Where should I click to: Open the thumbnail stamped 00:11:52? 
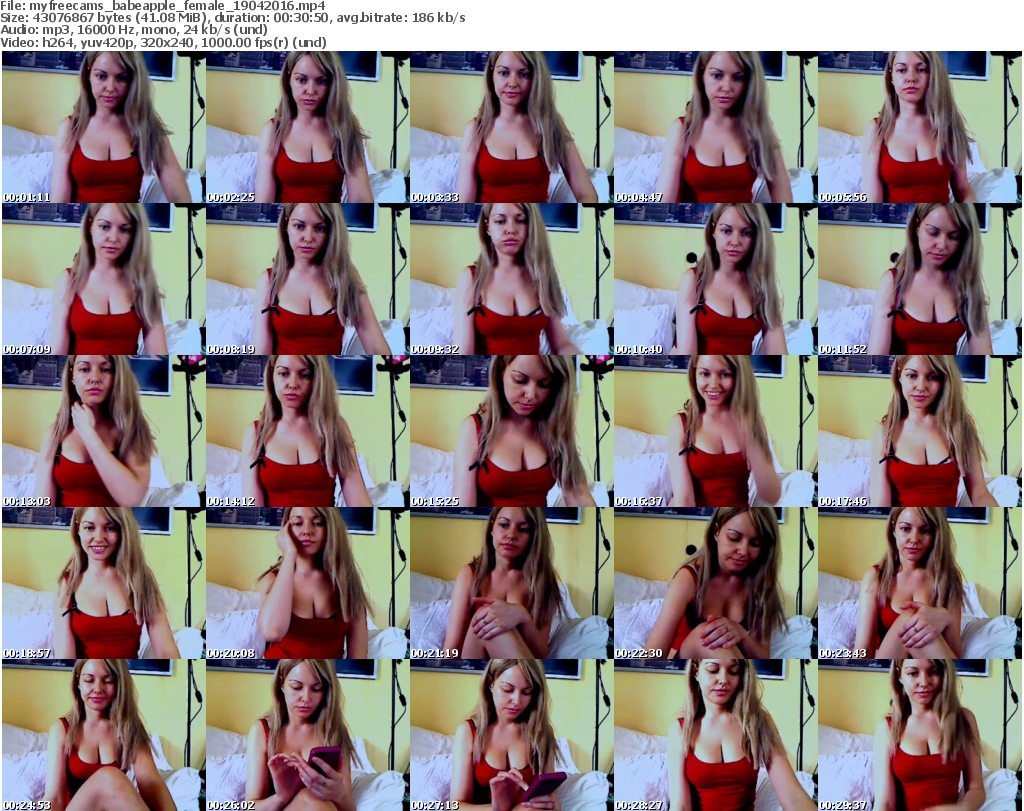[920, 279]
